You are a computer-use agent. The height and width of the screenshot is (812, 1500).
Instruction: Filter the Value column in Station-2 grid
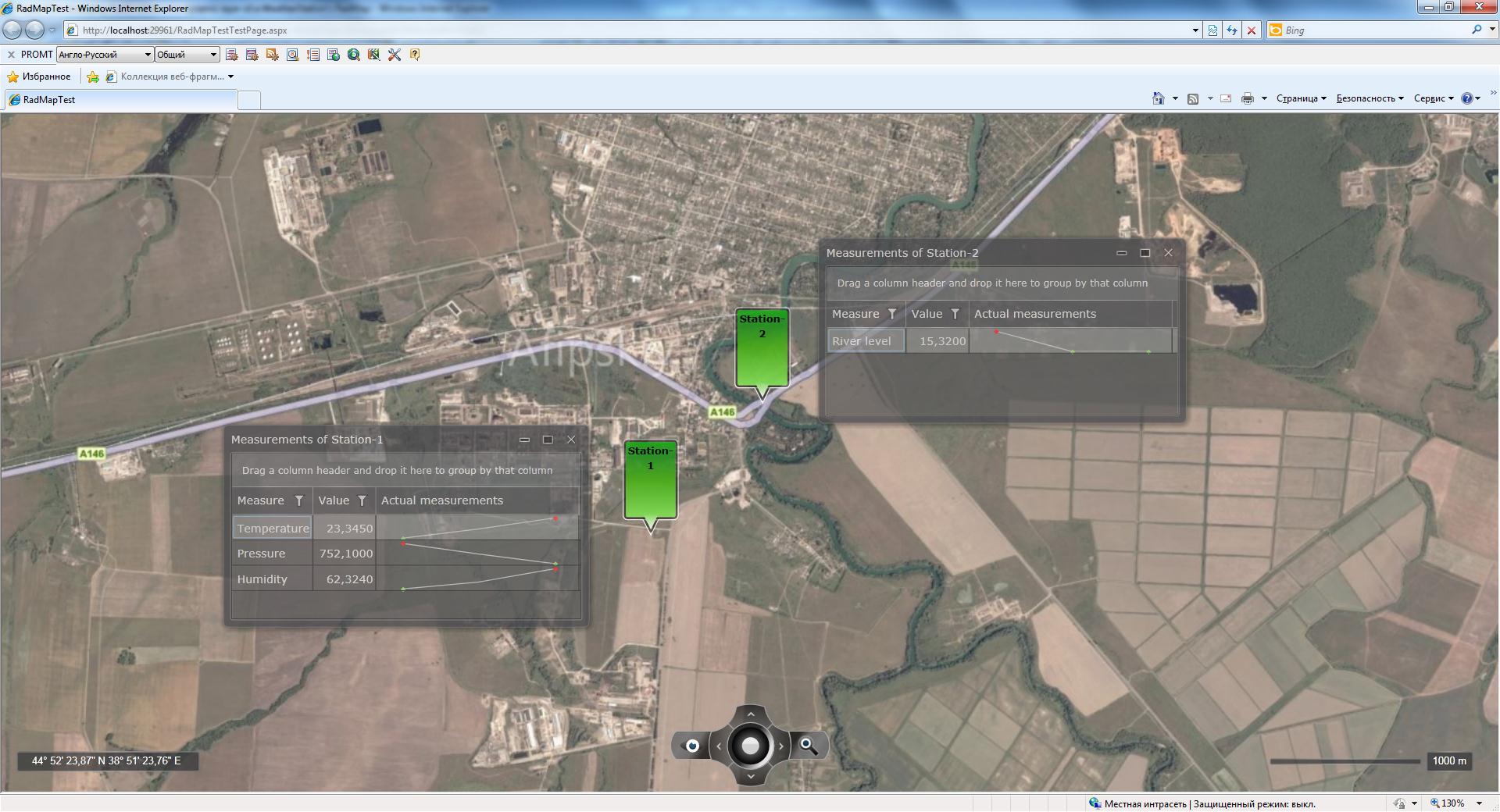[955, 314]
